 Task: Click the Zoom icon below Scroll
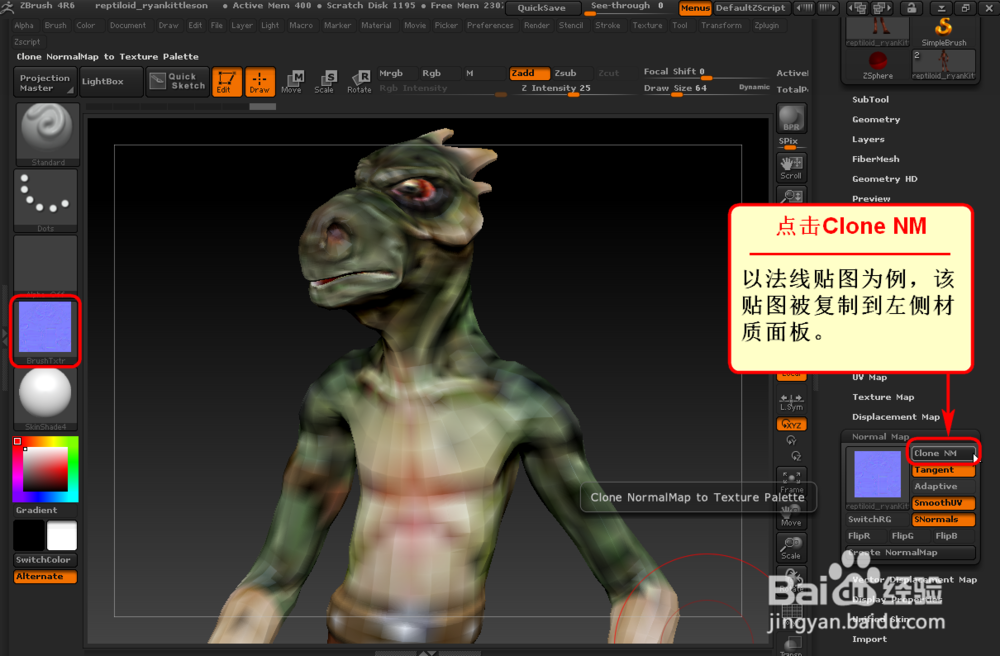pos(791,195)
